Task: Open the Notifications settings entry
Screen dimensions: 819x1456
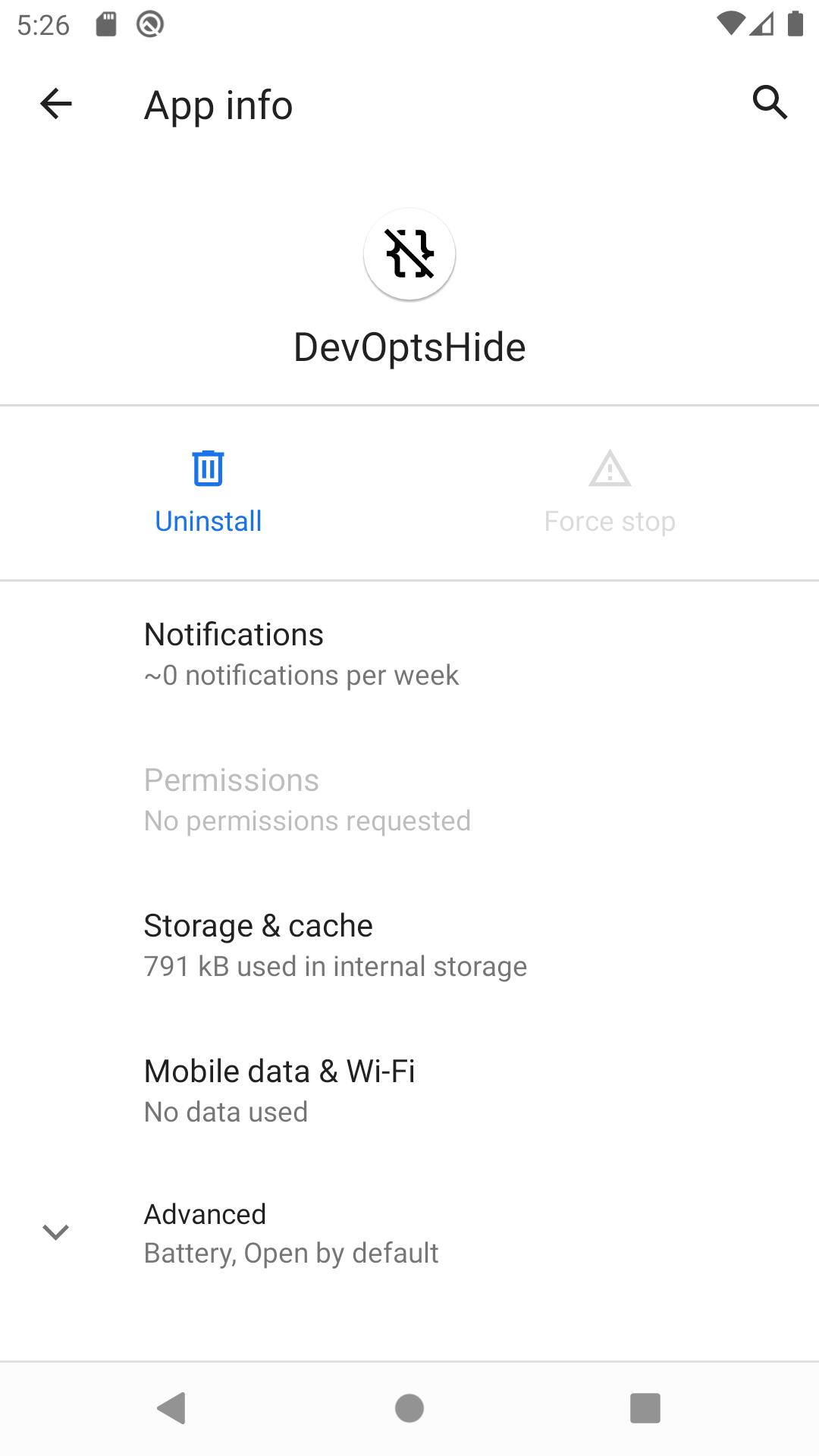Action: pos(409,654)
